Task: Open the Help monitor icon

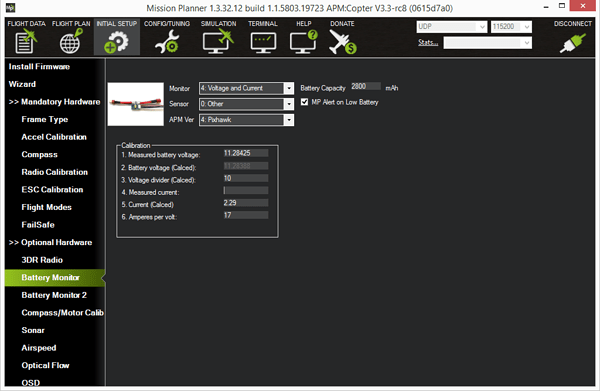Action: coord(303,42)
